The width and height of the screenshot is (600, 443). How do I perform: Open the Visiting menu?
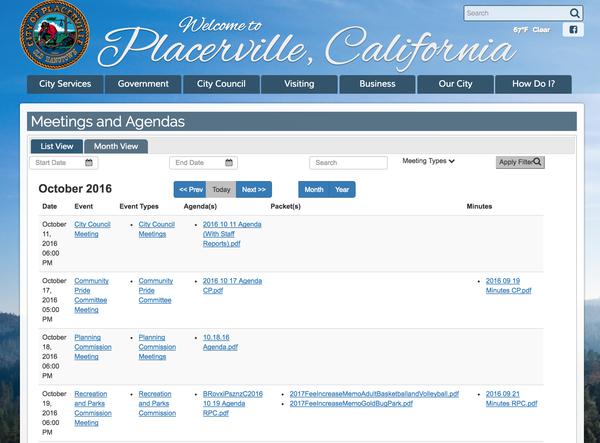(x=299, y=84)
